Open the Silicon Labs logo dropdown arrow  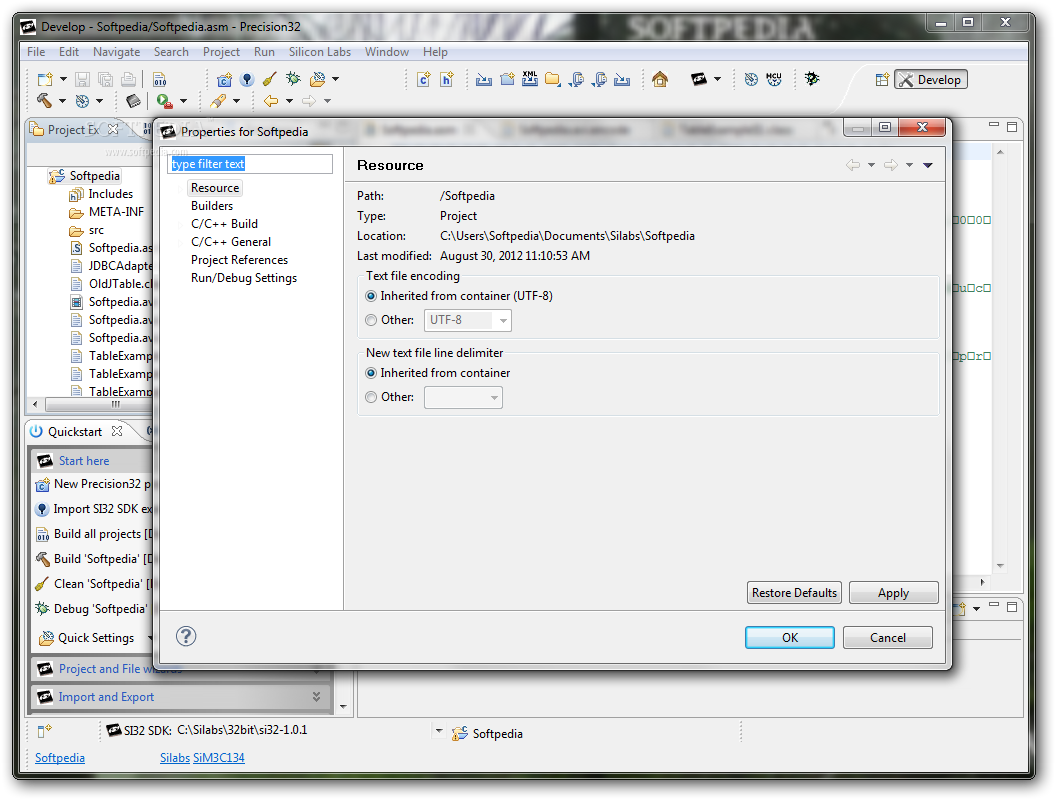[x=717, y=79]
